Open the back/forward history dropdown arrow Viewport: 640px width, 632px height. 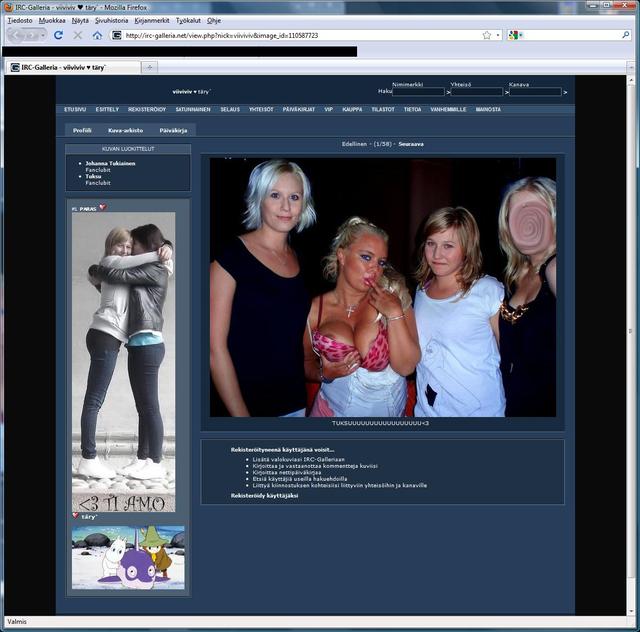point(43,36)
